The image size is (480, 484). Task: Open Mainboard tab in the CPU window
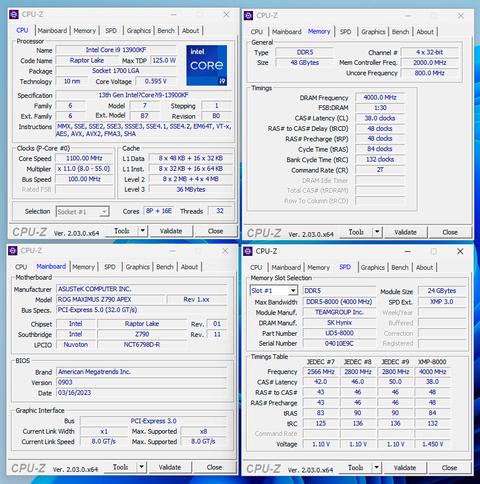click(x=52, y=31)
